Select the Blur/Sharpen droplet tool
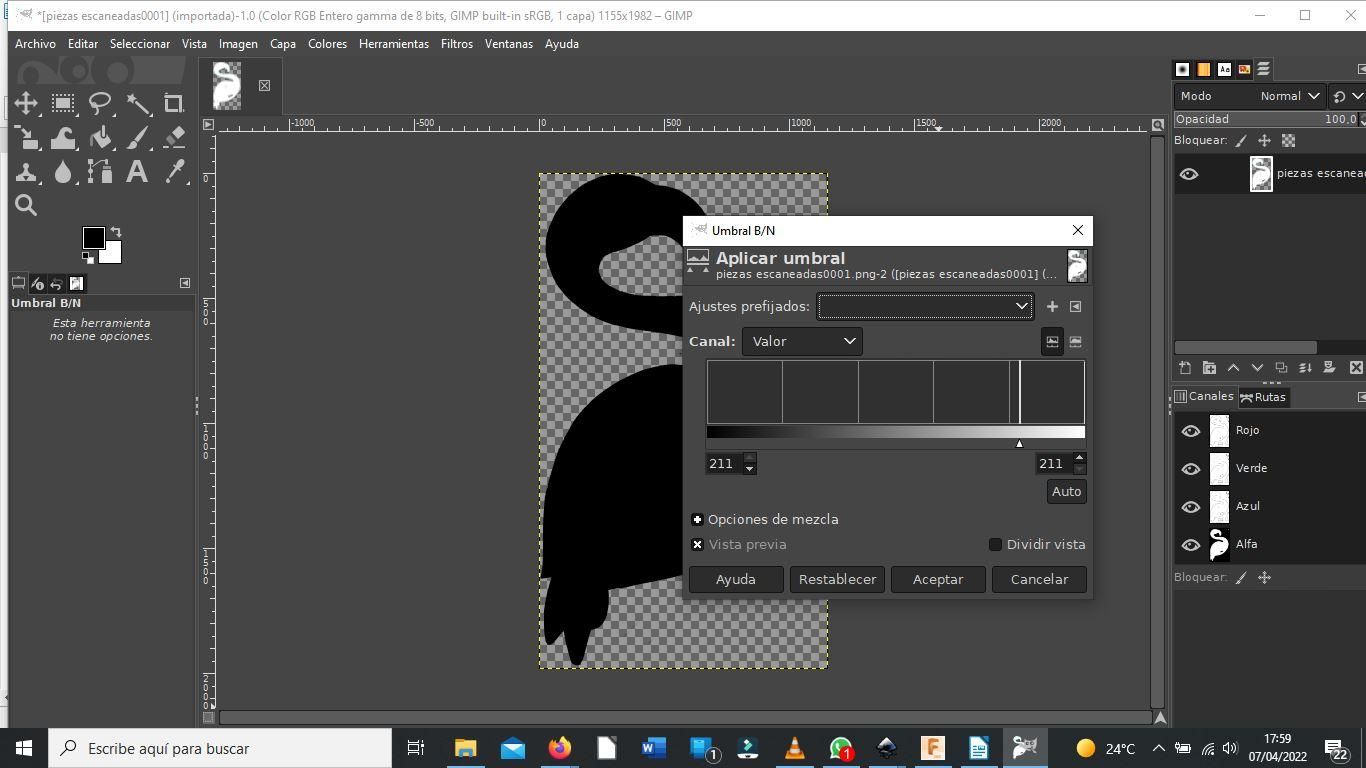 (x=63, y=171)
